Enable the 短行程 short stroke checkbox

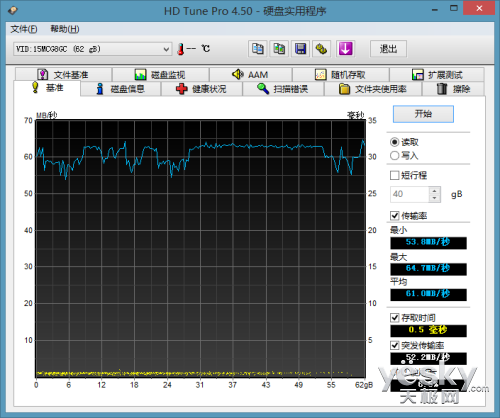point(394,175)
